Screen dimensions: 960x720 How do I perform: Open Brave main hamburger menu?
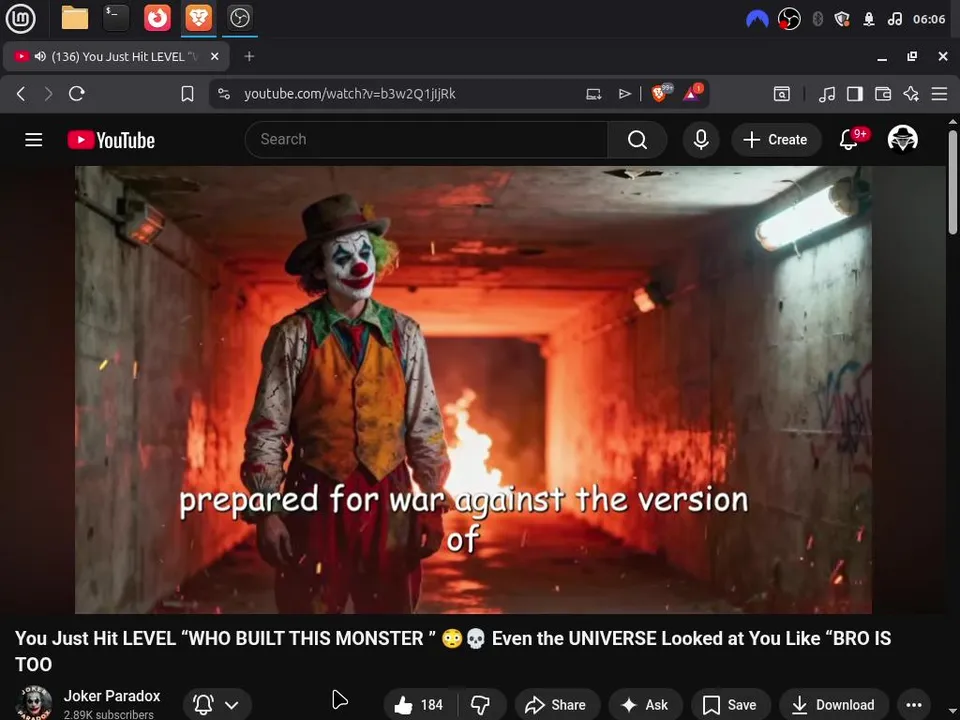(939, 94)
